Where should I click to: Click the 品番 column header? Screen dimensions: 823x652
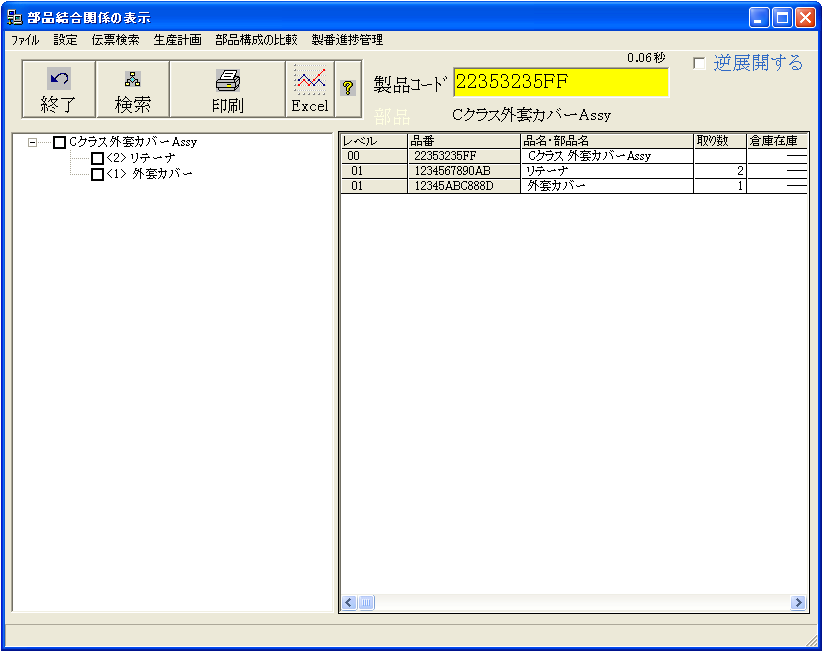[463, 141]
